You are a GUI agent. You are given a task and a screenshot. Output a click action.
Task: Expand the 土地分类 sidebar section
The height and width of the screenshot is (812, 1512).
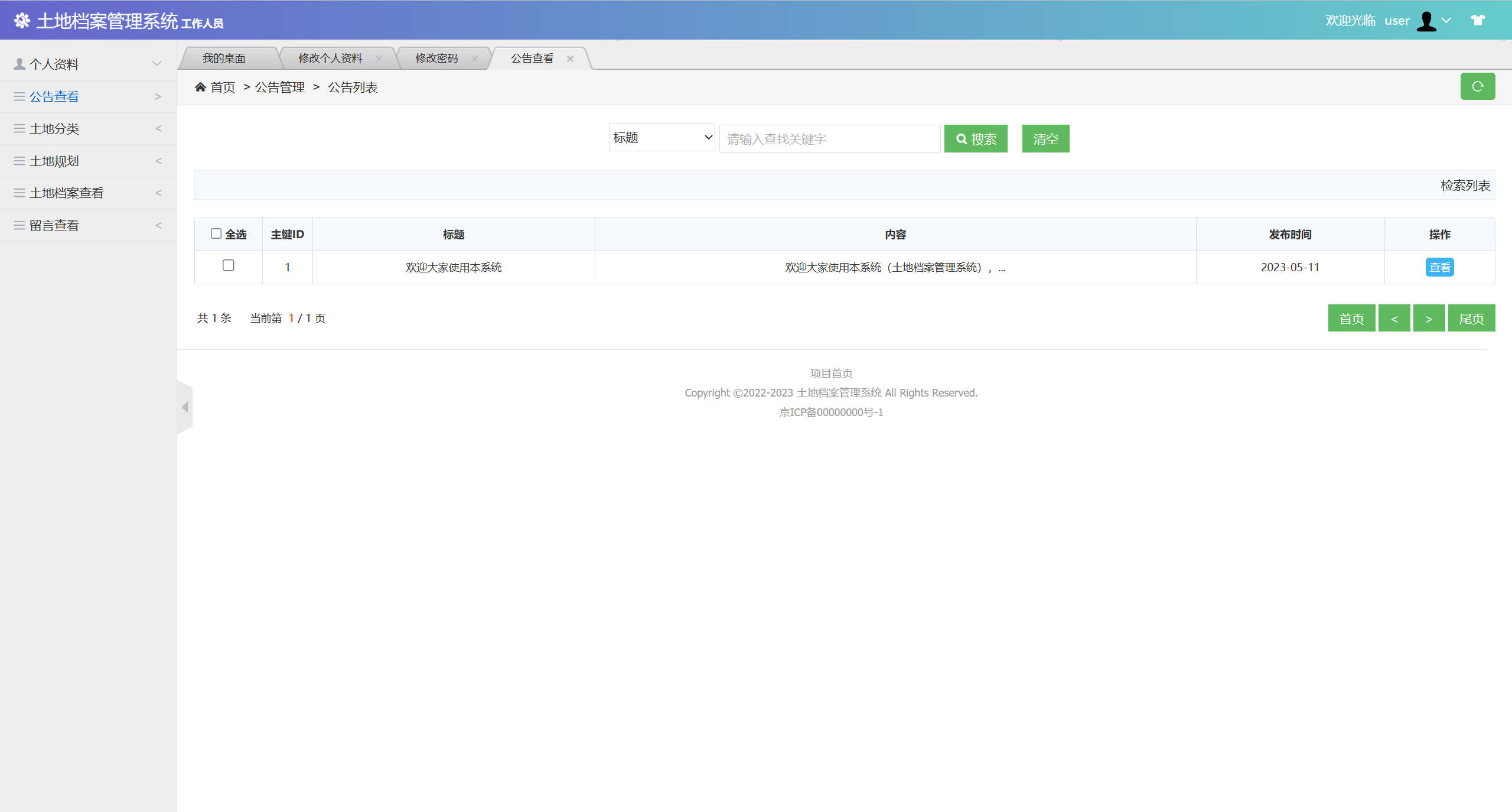[x=89, y=128]
